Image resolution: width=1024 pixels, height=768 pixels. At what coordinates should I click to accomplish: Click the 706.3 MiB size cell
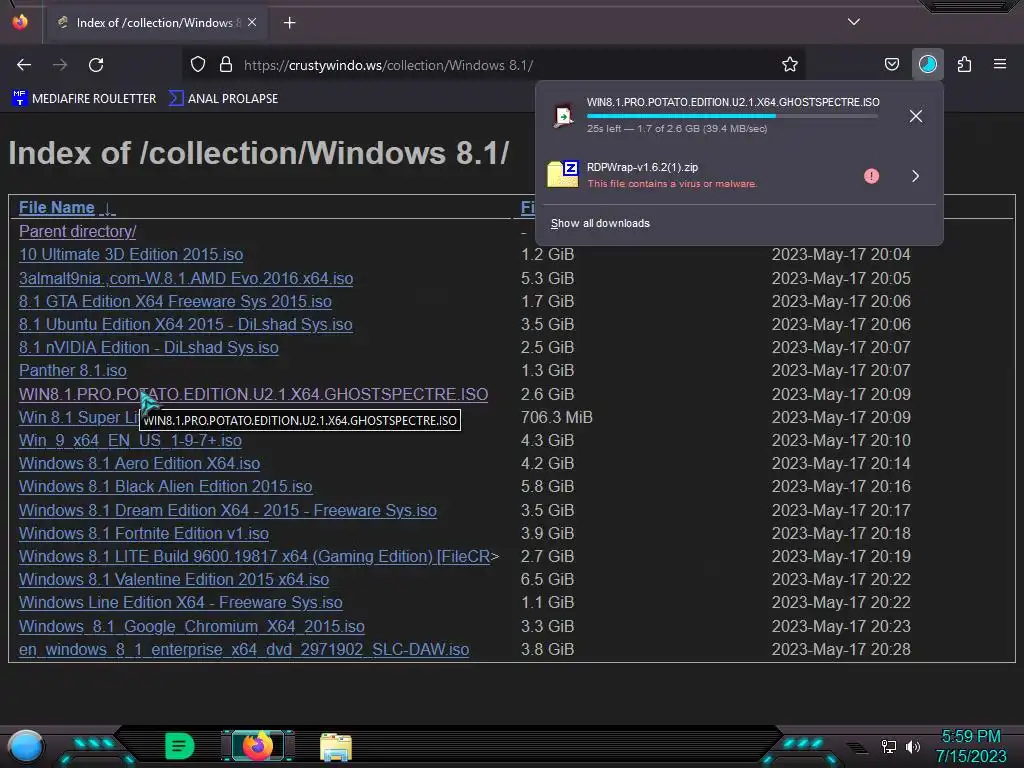click(556, 417)
